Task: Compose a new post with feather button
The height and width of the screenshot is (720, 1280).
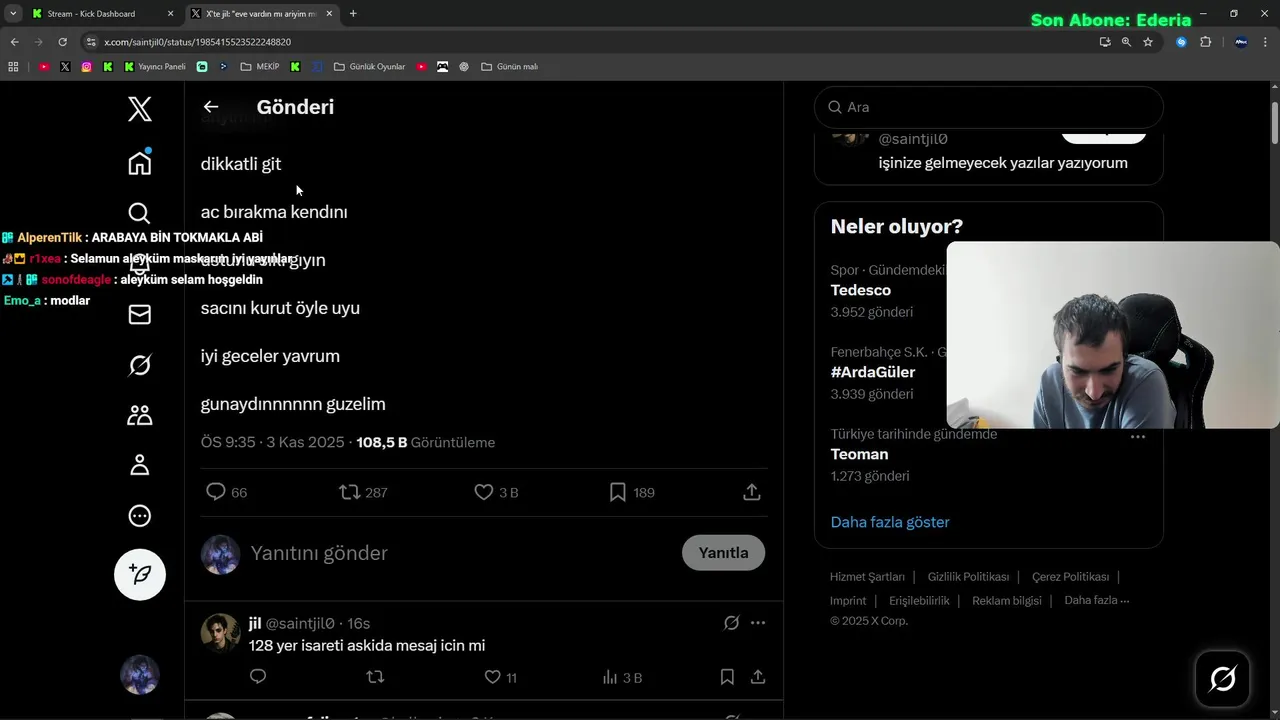Action: tap(140, 574)
